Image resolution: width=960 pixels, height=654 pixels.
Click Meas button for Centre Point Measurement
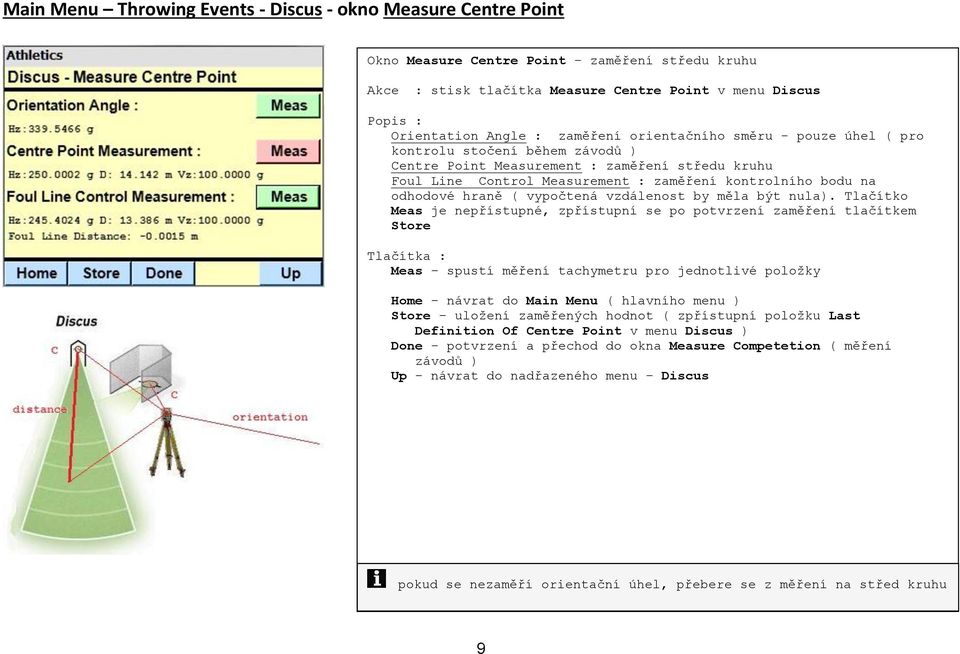pos(288,151)
